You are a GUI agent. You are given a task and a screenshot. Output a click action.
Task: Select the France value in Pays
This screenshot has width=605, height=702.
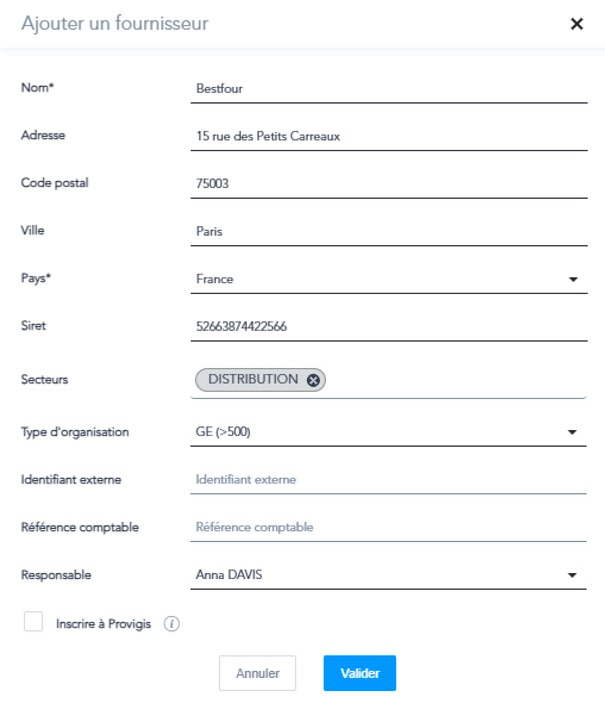215,280
